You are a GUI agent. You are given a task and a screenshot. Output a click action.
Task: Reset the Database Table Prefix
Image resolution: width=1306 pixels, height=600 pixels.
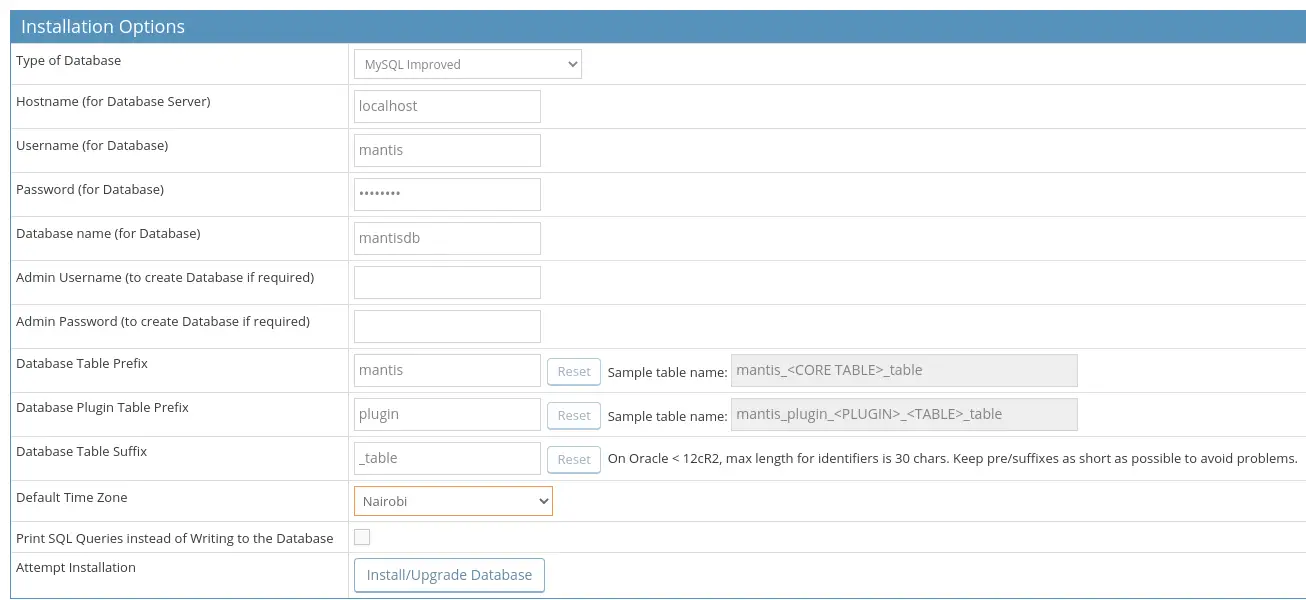pyautogui.click(x=573, y=370)
